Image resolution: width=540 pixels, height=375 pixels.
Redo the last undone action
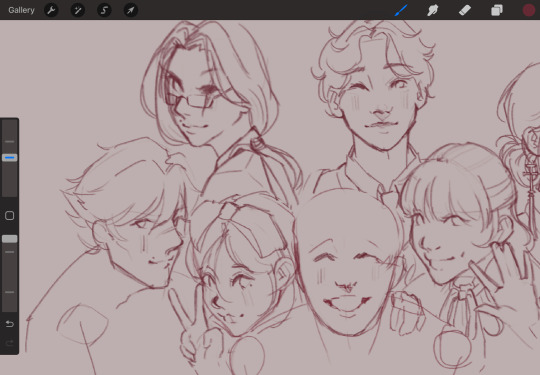(x=10, y=343)
